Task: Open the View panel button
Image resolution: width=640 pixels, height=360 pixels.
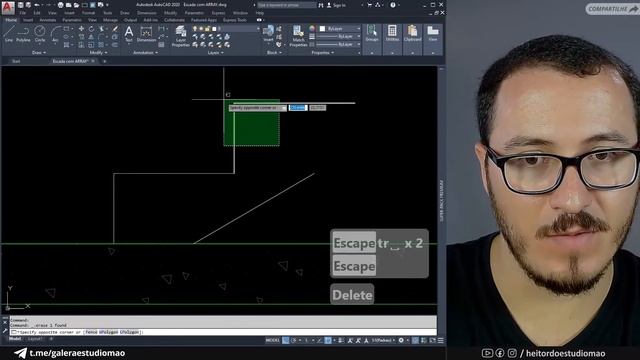Action: [x=433, y=33]
